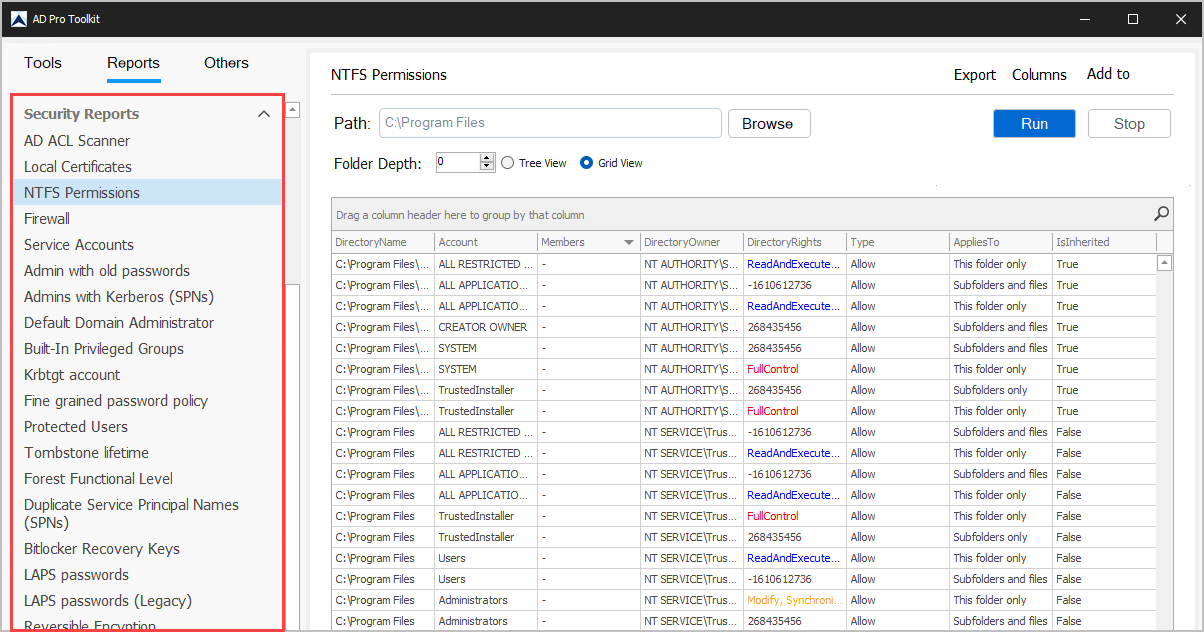Click the Stop button

coord(1128,123)
